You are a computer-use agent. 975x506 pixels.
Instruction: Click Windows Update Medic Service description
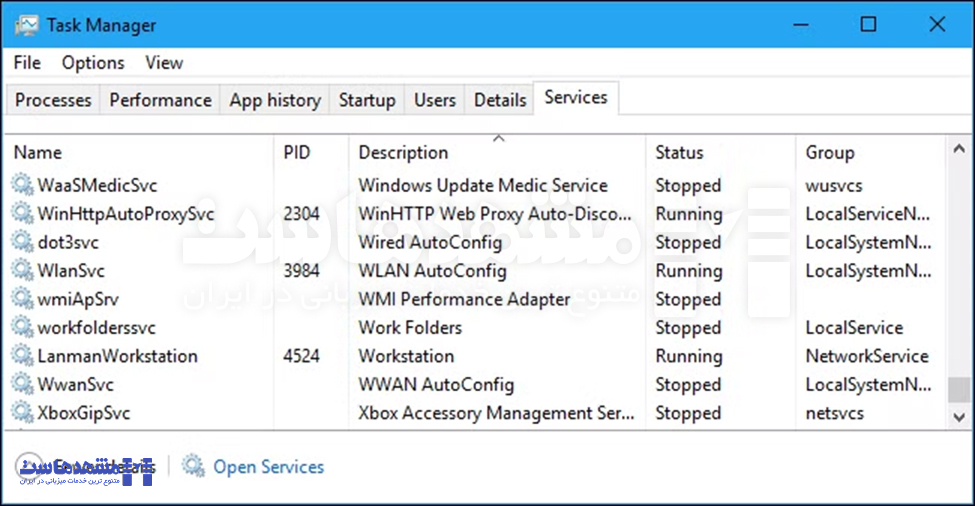coord(483,185)
